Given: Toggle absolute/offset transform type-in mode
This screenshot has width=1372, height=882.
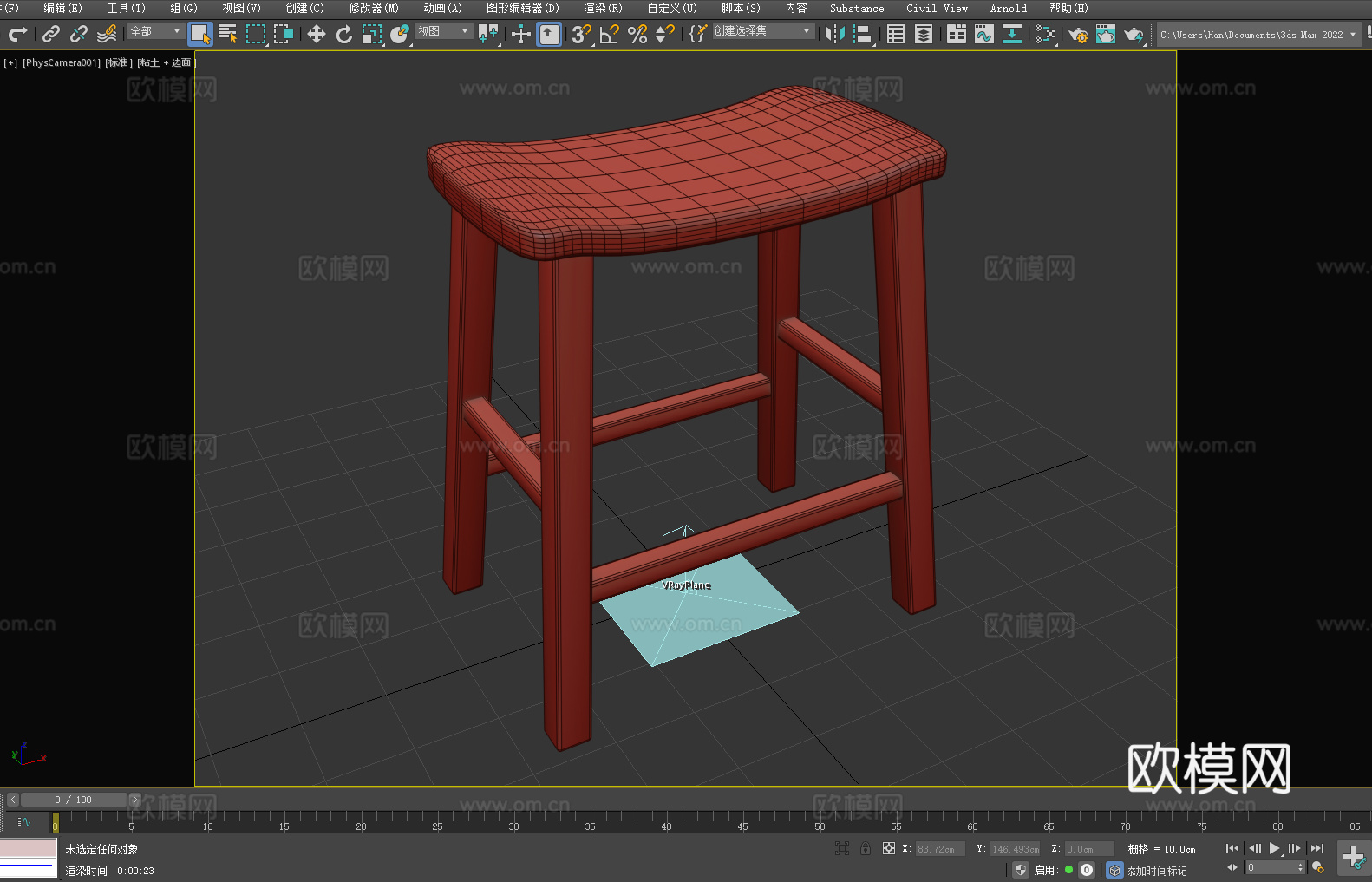Looking at the screenshot, I should coord(889,848).
